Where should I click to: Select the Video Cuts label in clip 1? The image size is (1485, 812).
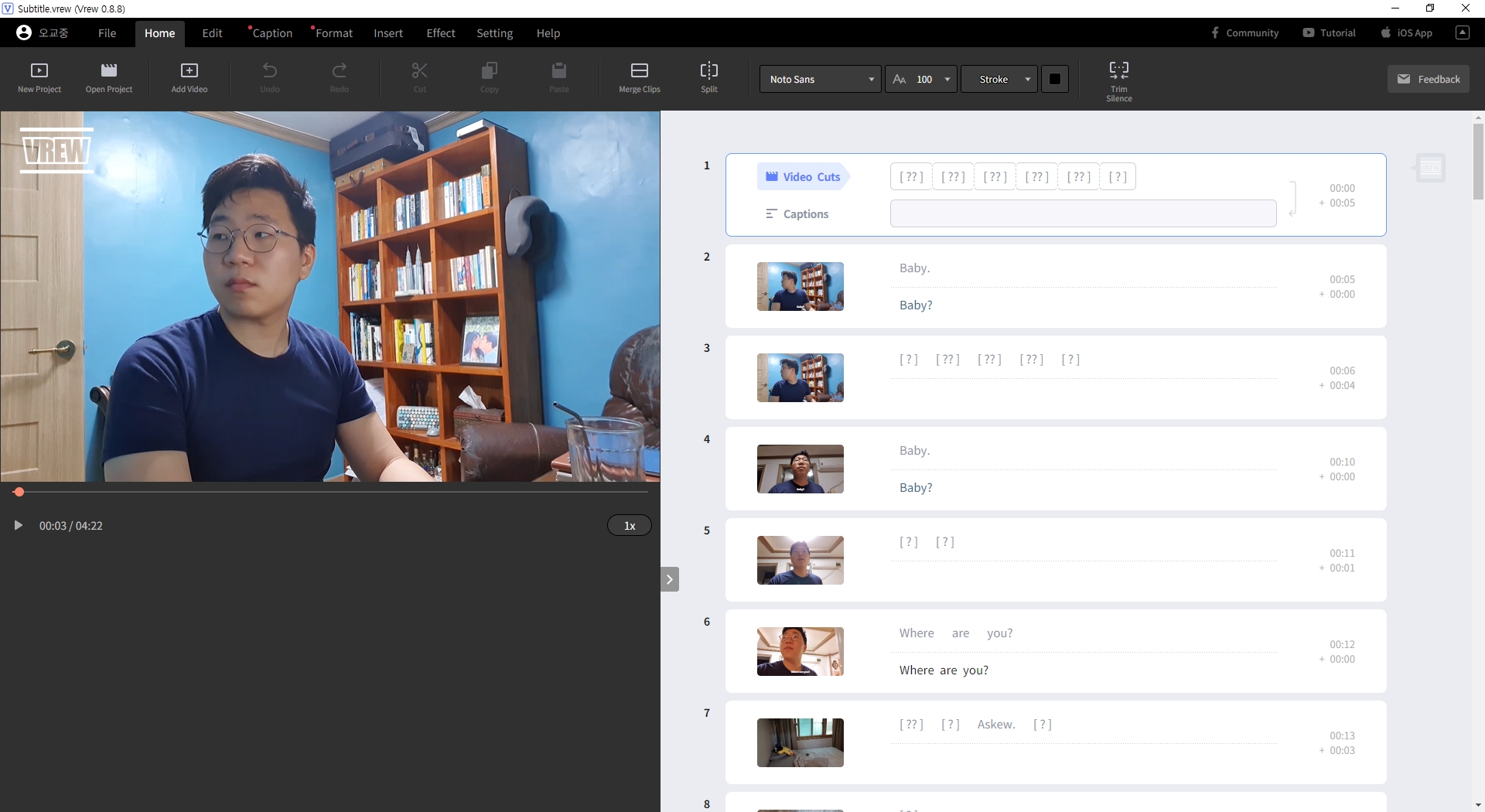(803, 177)
